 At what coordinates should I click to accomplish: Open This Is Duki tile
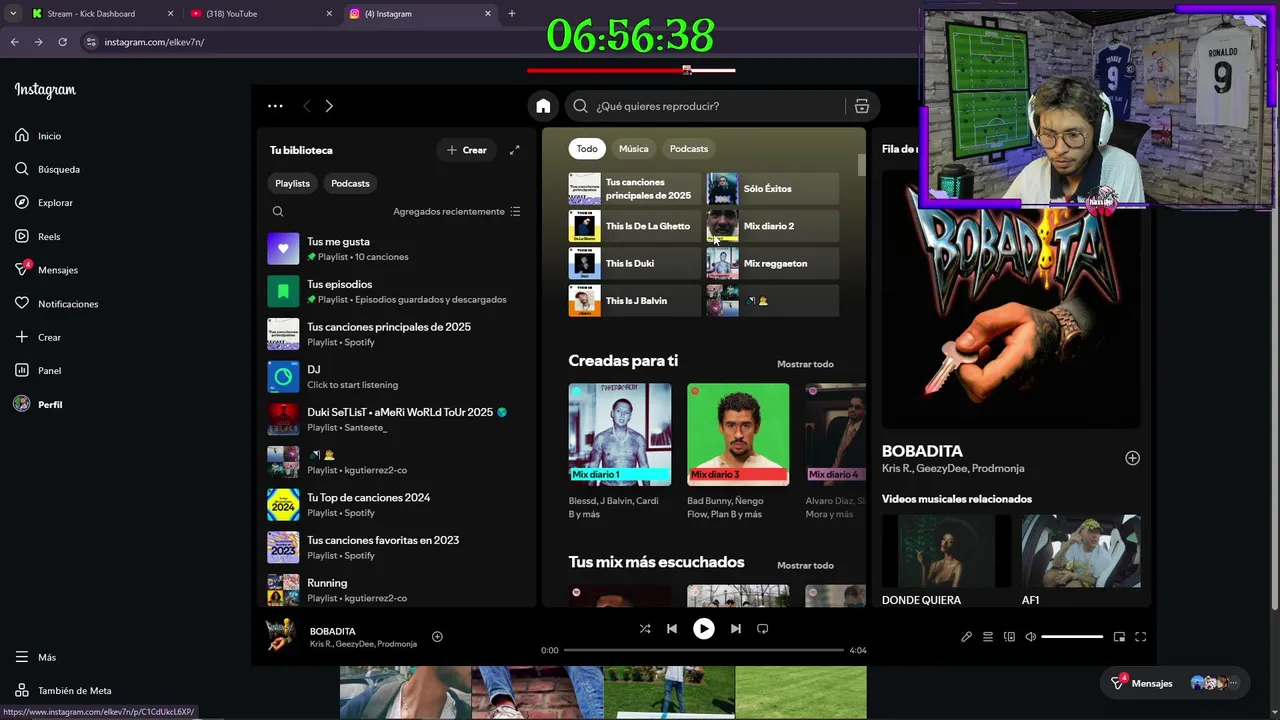point(635,263)
